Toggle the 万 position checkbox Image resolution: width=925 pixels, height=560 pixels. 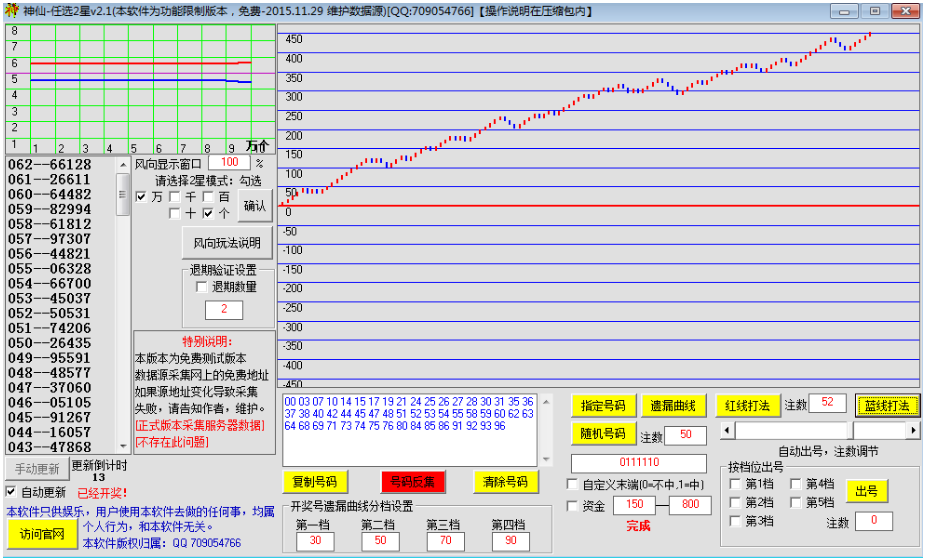tap(141, 197)
